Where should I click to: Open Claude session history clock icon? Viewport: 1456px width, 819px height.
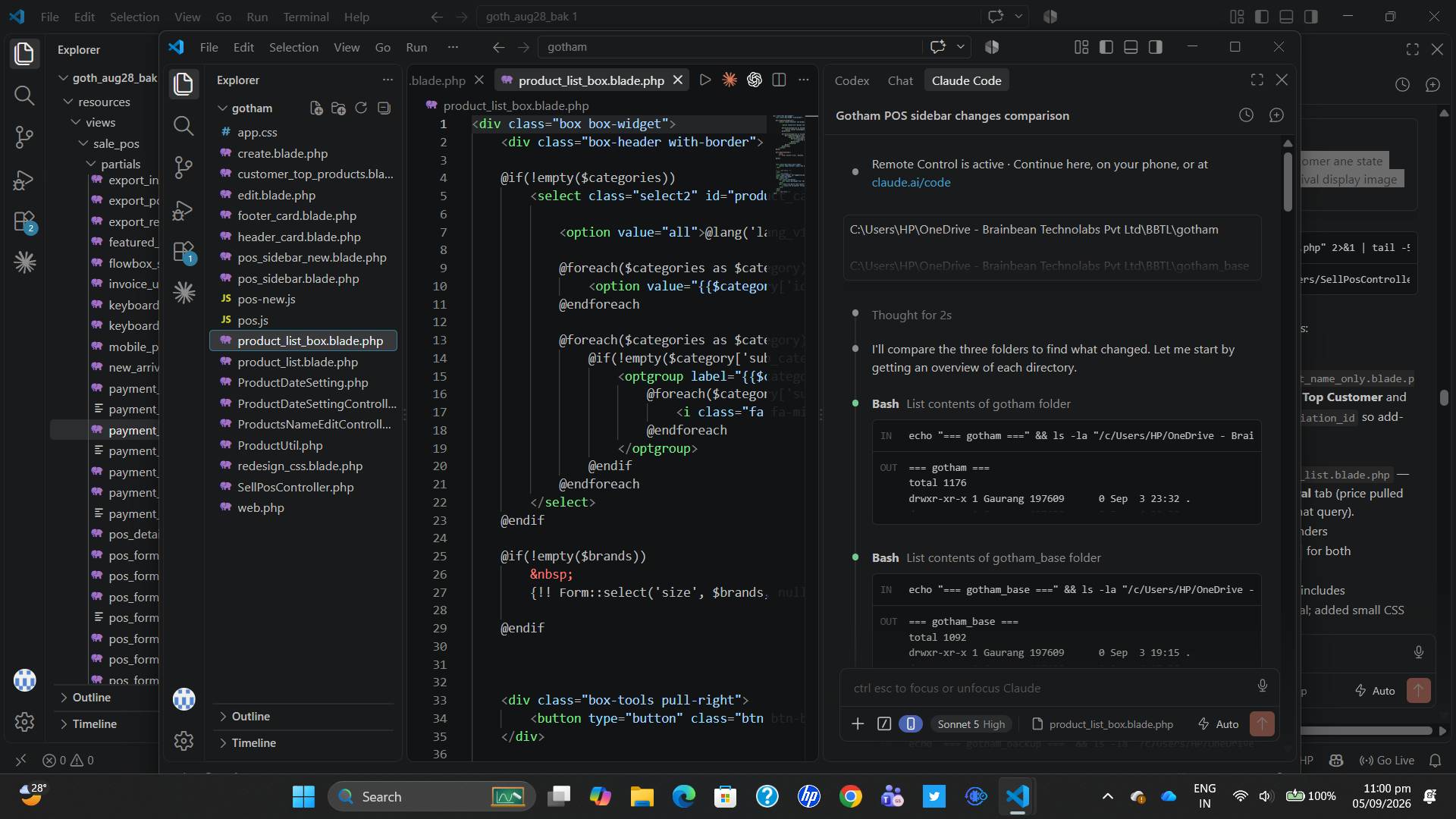[x=1246, y=115]
